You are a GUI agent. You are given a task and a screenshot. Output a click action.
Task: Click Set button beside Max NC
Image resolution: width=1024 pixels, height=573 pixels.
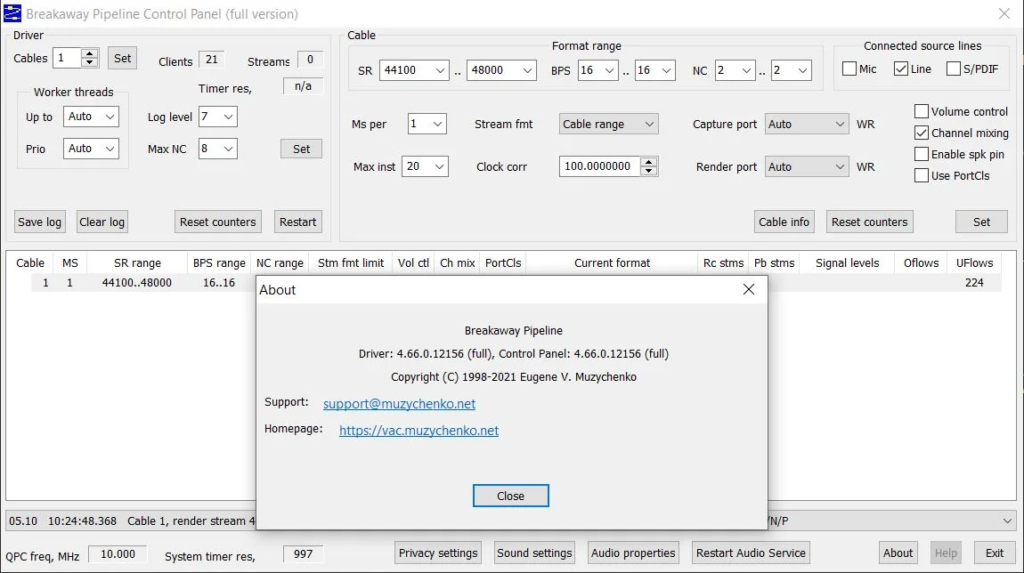301,149
